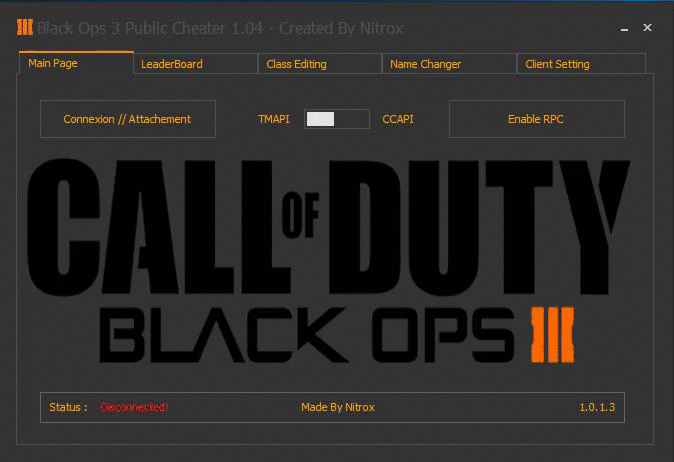Open the LeaderBoard tab
This screenshot has width=674, height=462.
click(196, 64)
